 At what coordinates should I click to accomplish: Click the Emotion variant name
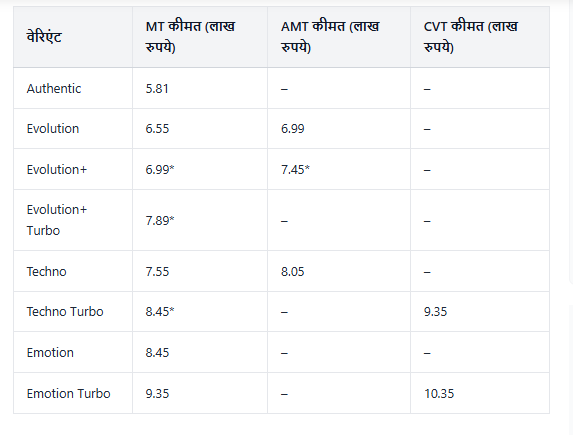coord(50,352)
